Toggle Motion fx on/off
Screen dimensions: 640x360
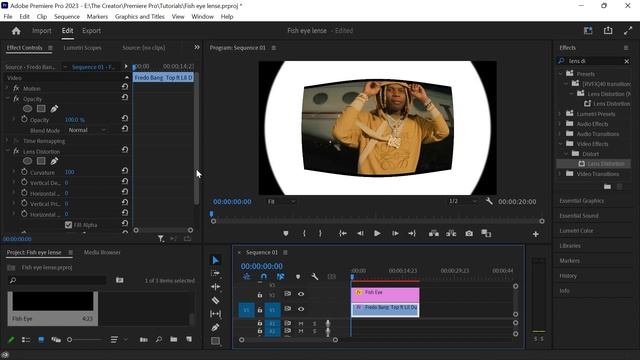pyautogui.click(x=16, y=88)
